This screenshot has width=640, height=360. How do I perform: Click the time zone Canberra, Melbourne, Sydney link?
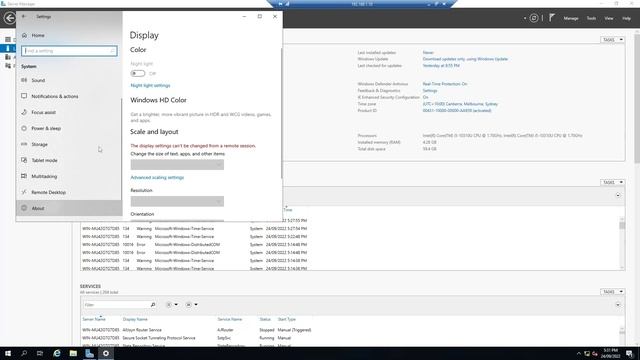click(460, 104)
